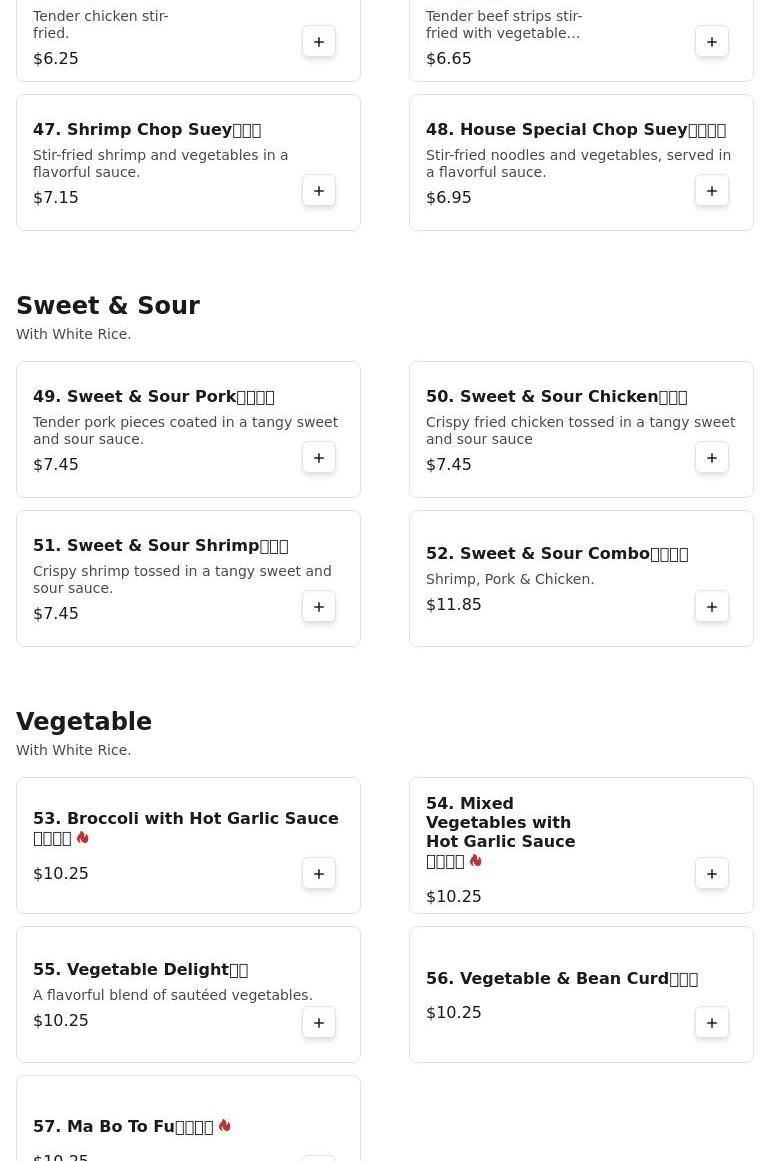Click the flame icon beside Broccoli dish
The height and width of the screenshot is (1161, 770).
click(83, 838)
